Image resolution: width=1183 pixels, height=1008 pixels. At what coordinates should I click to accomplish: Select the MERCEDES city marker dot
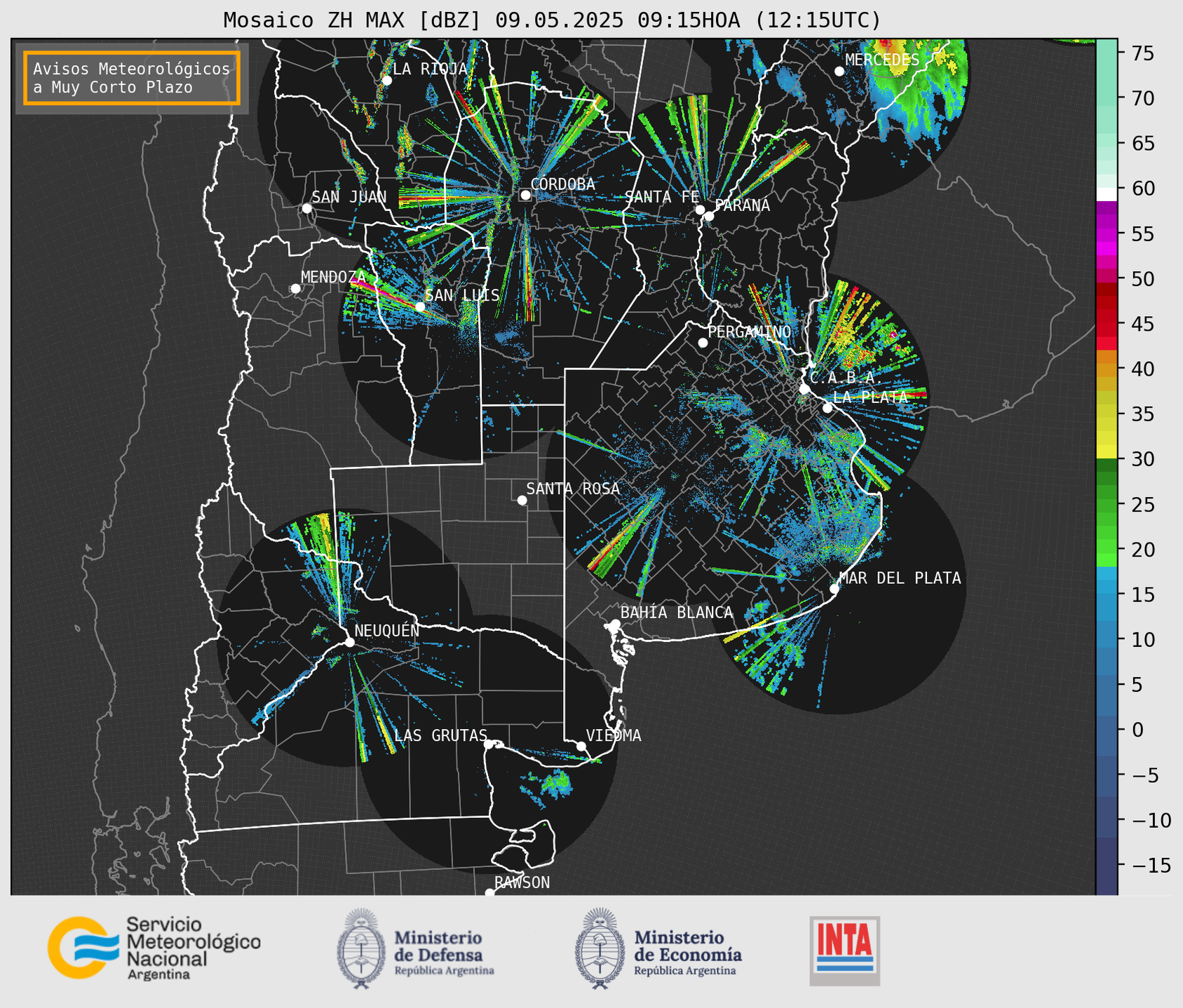coord(839,71)
